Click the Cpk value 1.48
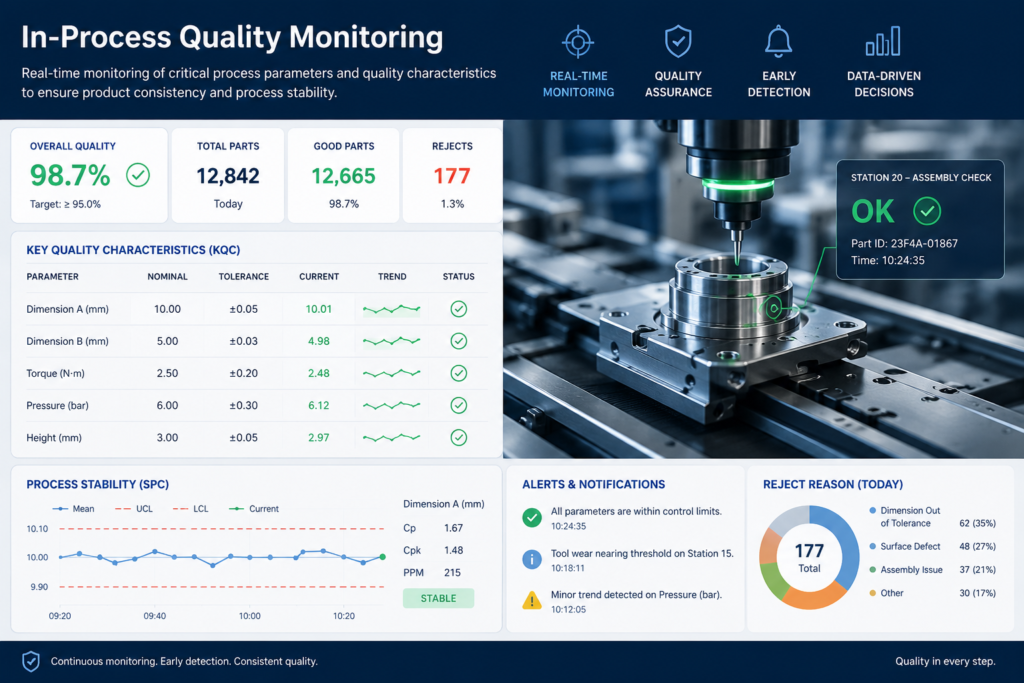This screenshot has height=683, width=1024. [x=453, y=550]
